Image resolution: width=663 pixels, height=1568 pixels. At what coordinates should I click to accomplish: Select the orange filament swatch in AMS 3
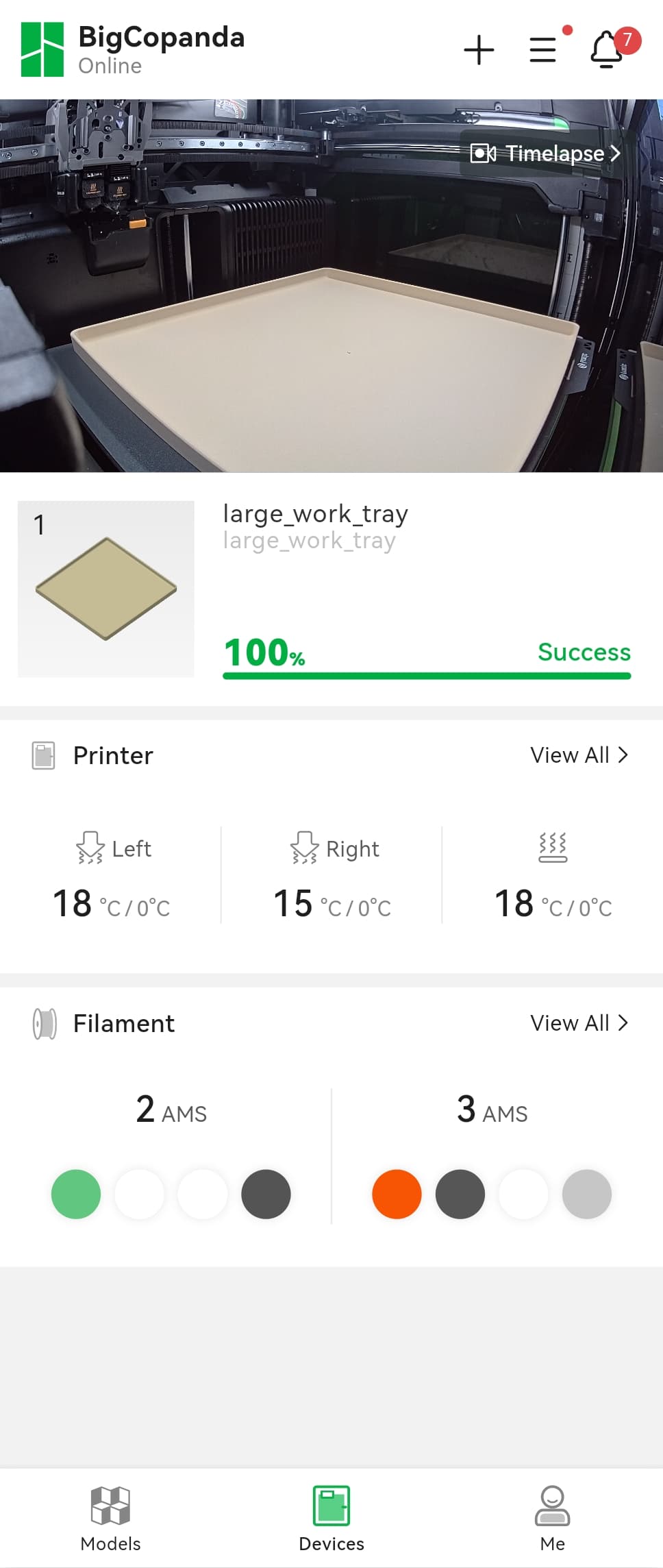(x=397, y=1194)
